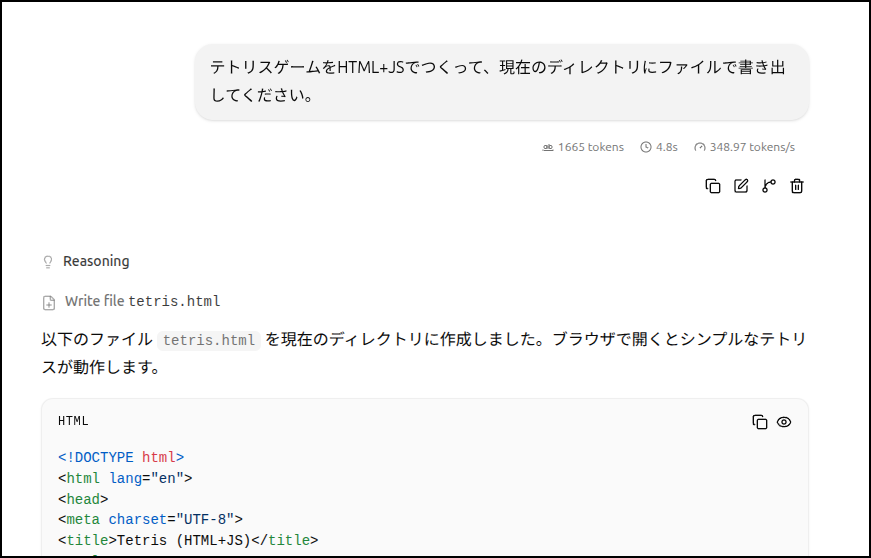Click the title Tetris (HTML+JS) line
This screenshot has height=558, width=871.
(x=188, y=540)
